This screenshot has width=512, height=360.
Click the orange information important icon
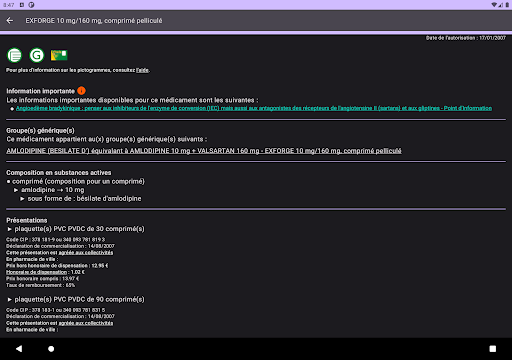81,91
